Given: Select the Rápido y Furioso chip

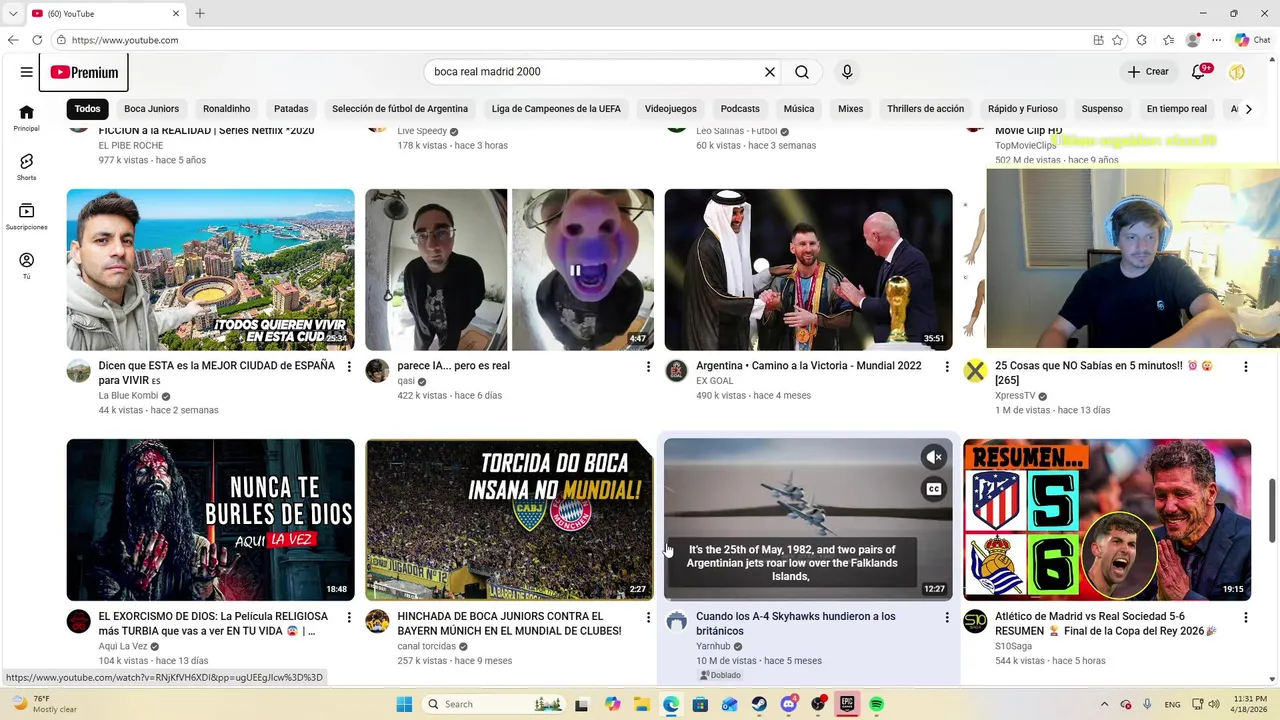Looking at the screenshot, I should tap(1022, 109).
